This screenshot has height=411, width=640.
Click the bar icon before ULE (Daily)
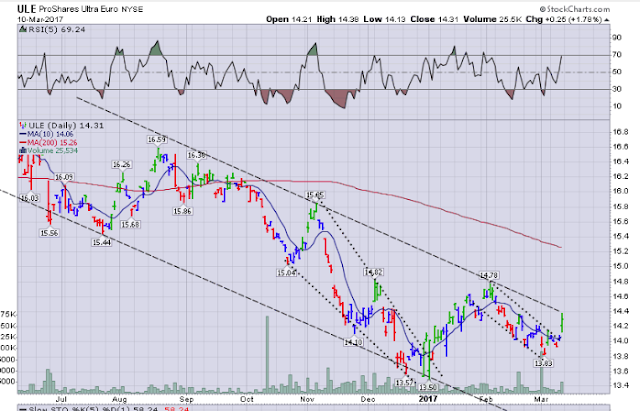pos(23,125)
